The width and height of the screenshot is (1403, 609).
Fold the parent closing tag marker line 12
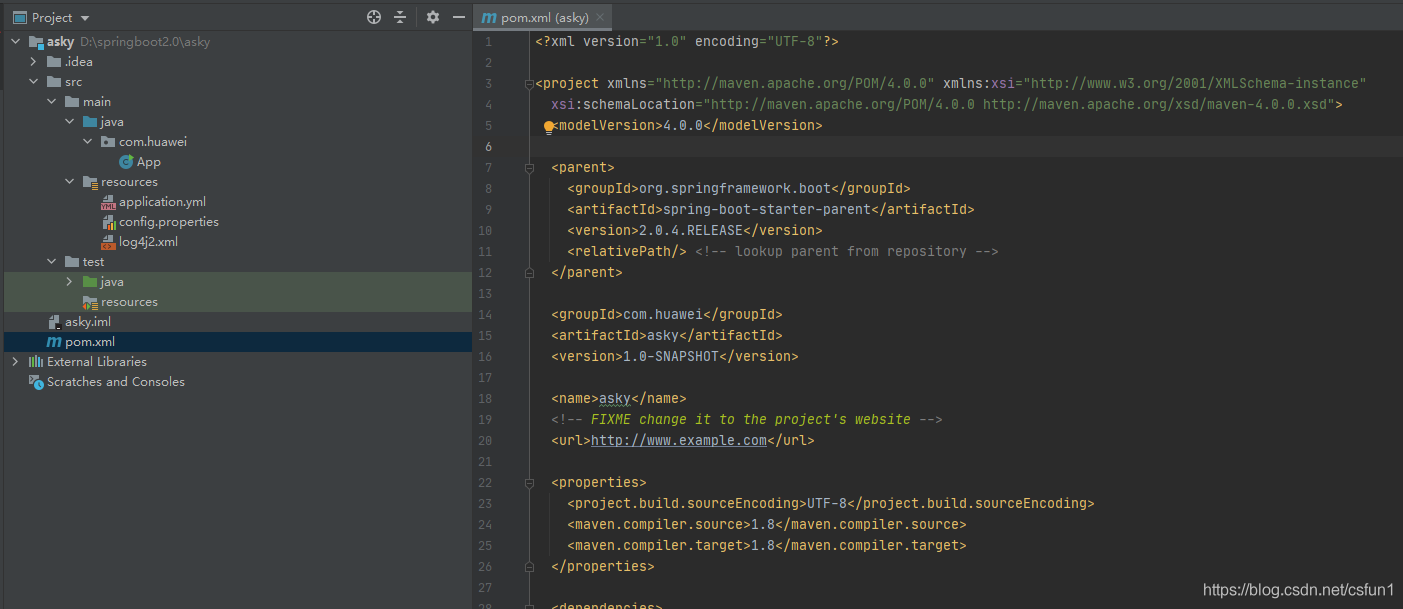click(528, 272)
